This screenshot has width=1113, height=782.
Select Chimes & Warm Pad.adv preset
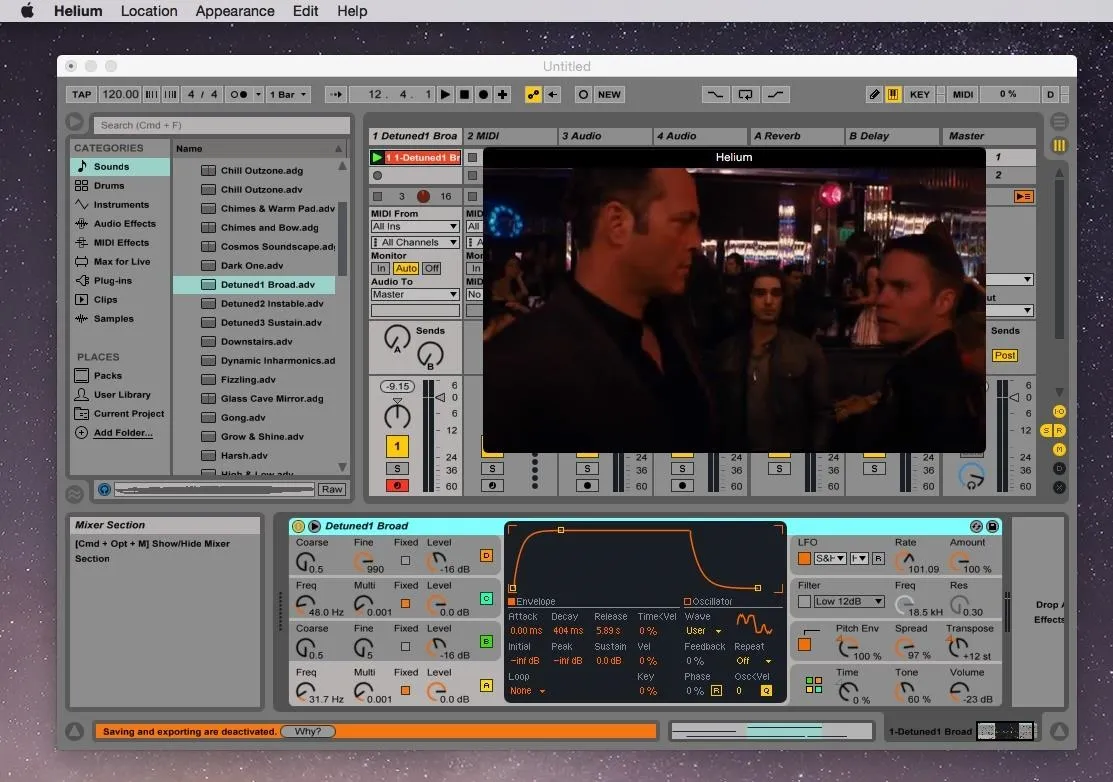pyautogui.click(x=255, y=209)
